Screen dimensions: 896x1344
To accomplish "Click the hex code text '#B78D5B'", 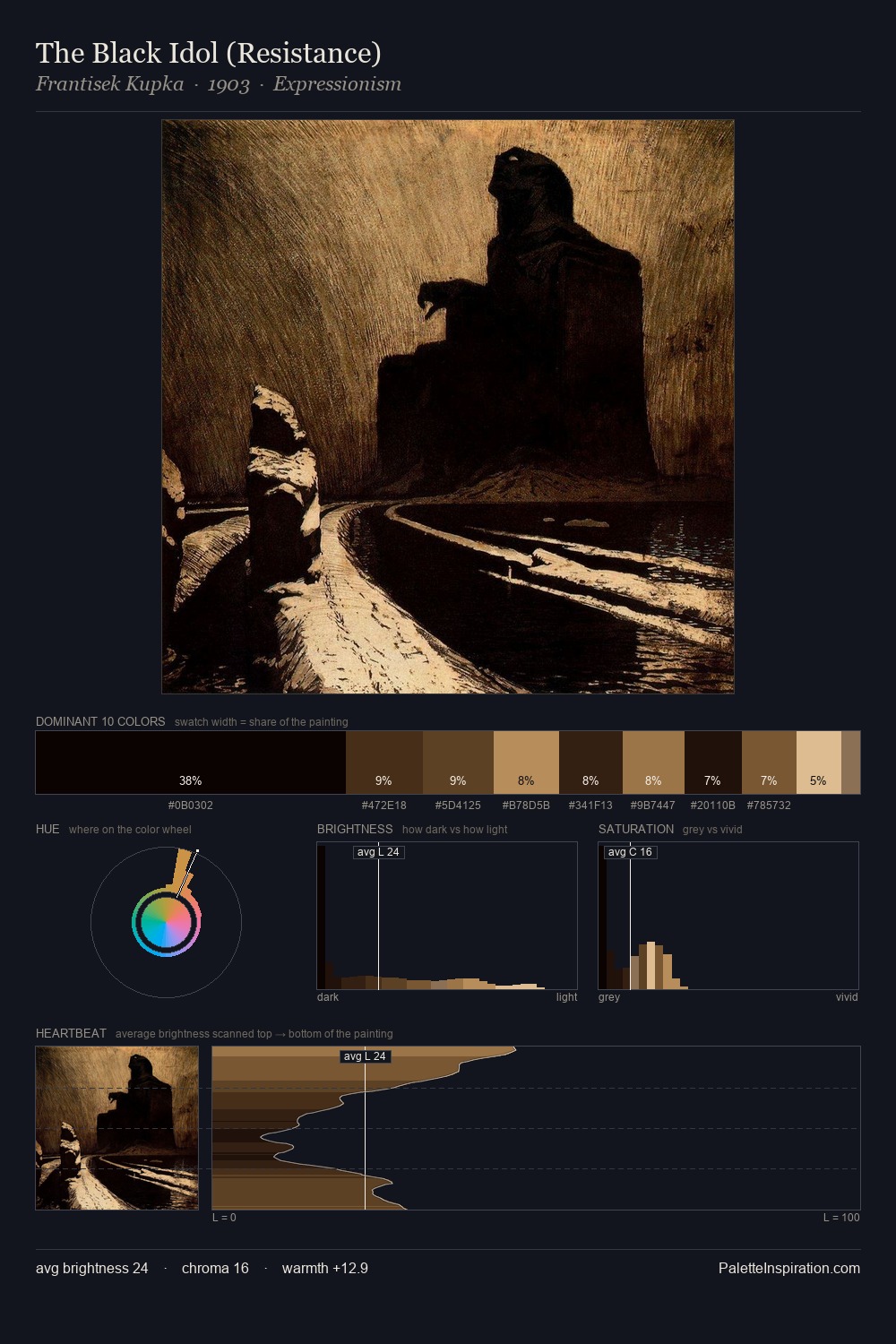I will (x=526, y=806).
